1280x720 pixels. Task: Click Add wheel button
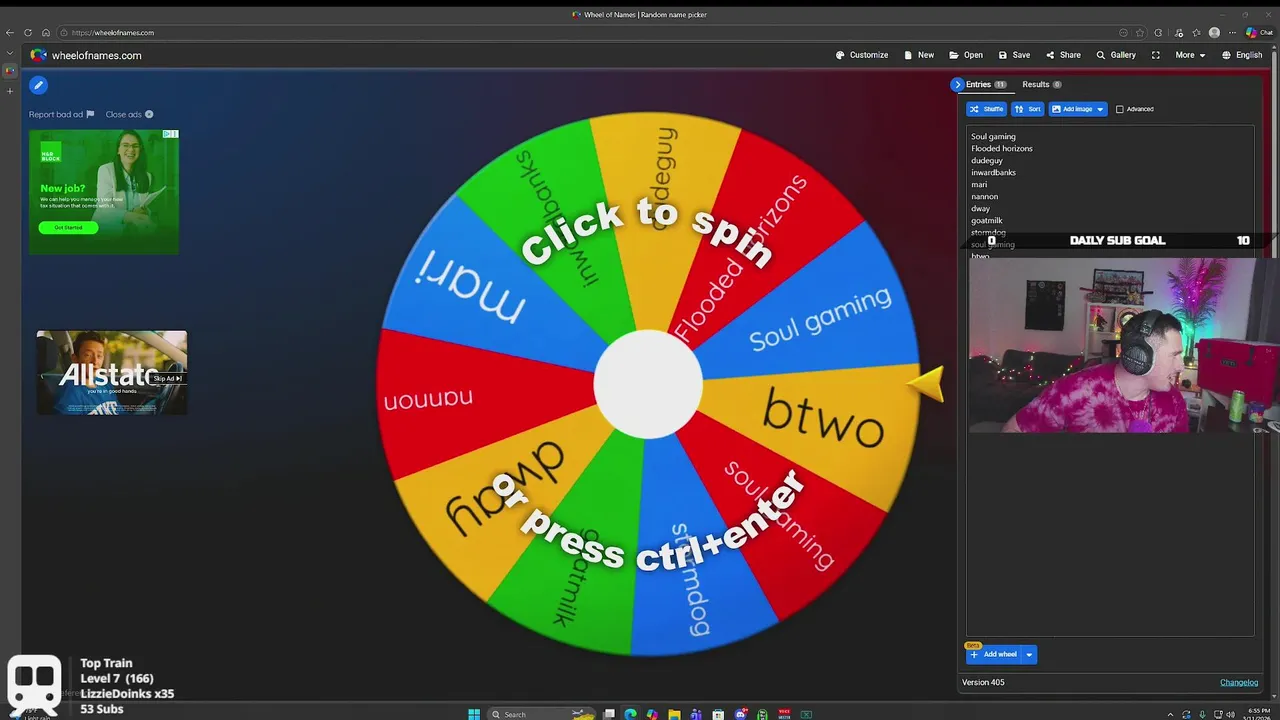pyautogui.click(x=993, y=654)
